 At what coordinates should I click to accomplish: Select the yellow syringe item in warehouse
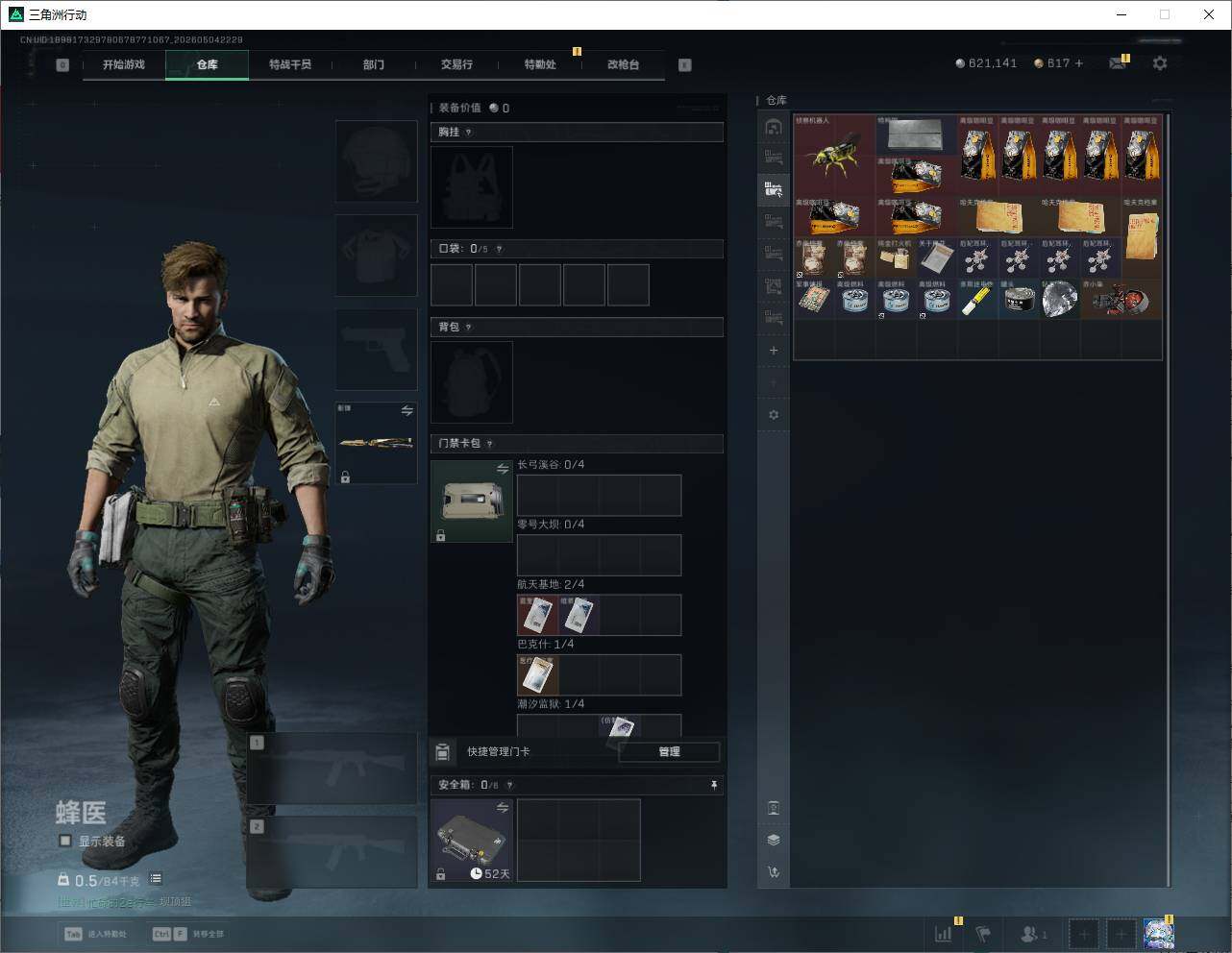point(977,300)
